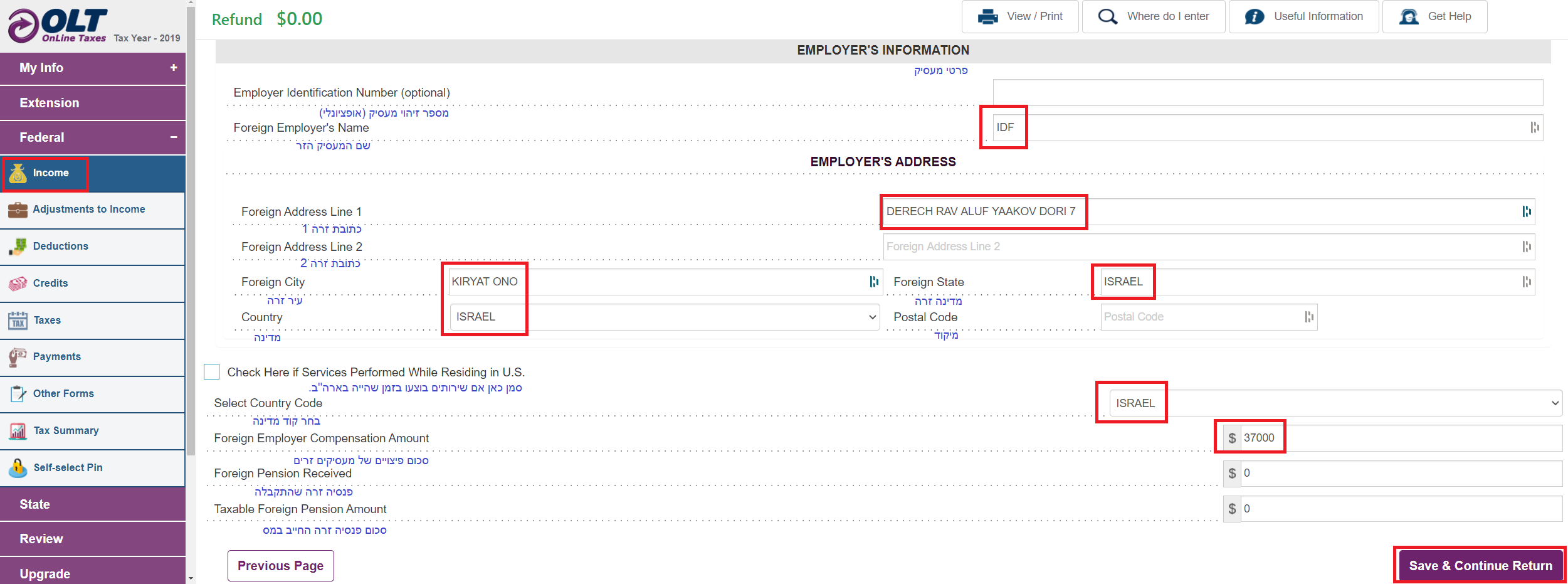Click the Taxes calendar icon
Image resolution: width=1568 pixels, height=584 pixels.
(18, 321)
